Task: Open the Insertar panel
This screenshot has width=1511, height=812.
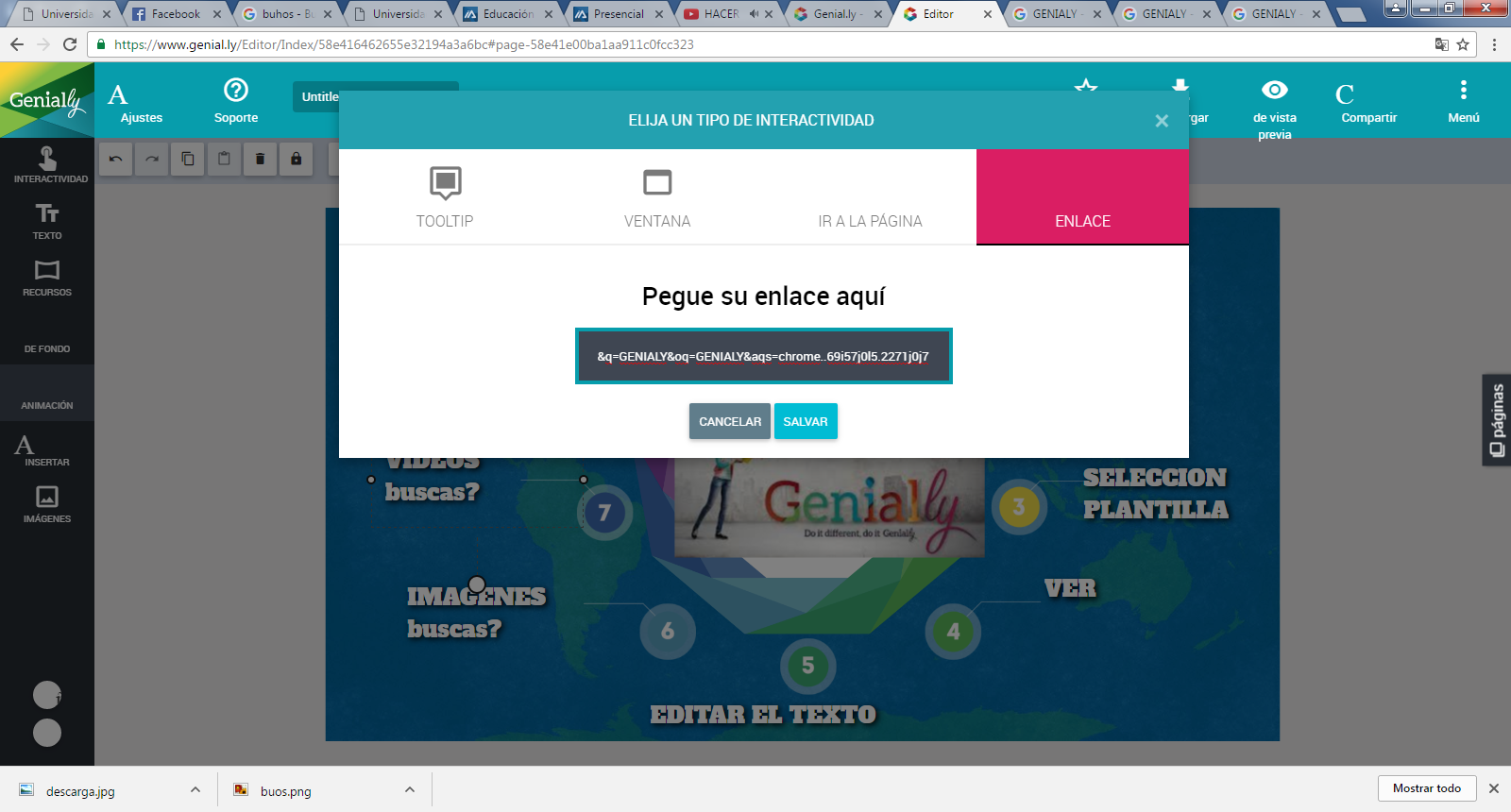Action: tap(47, 449)
